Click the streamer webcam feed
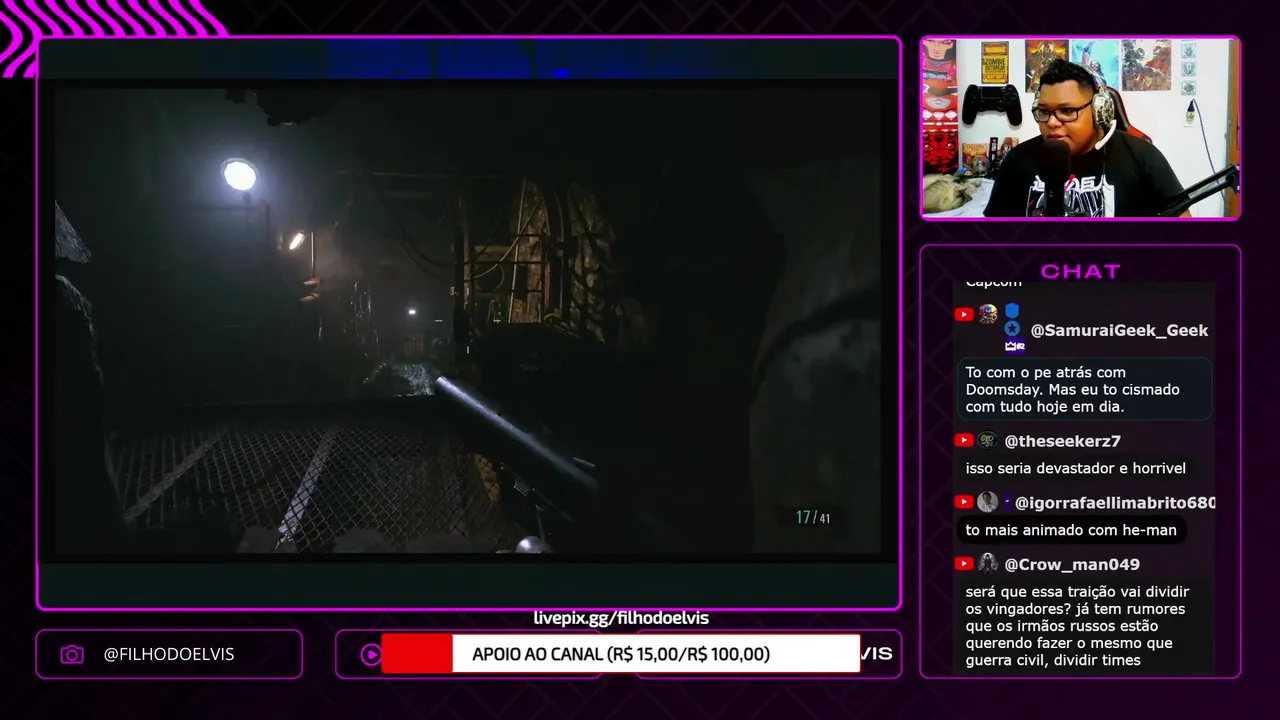 coord(1080,129)
